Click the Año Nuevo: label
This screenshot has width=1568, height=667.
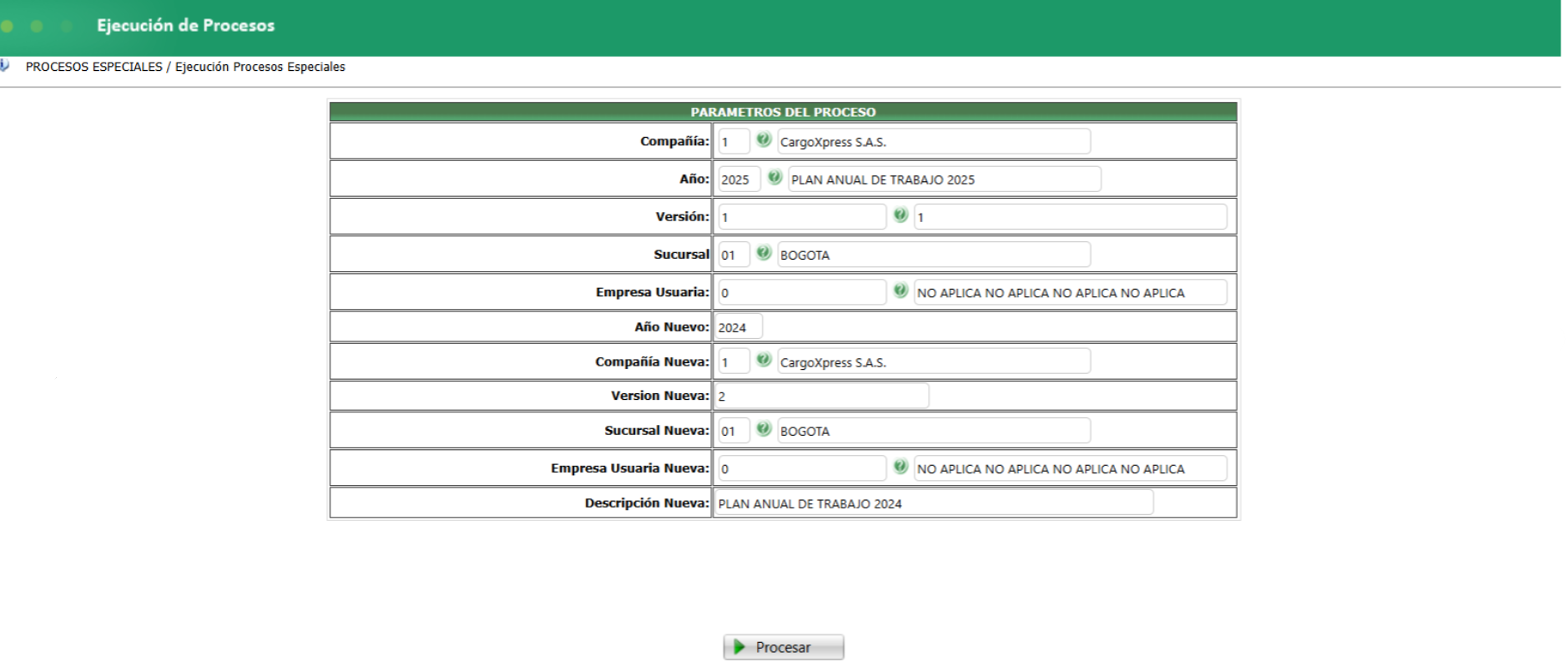tap(672, 326)
